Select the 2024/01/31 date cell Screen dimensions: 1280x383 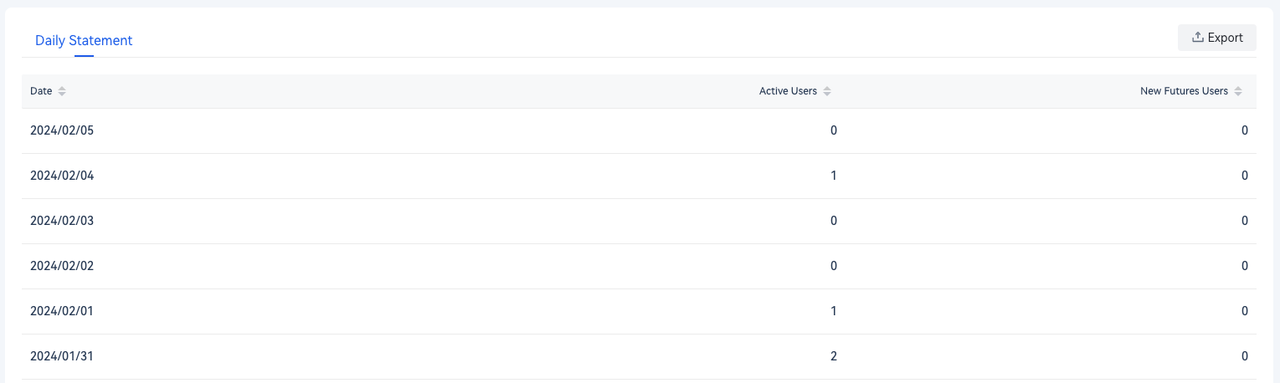[62, 356]
